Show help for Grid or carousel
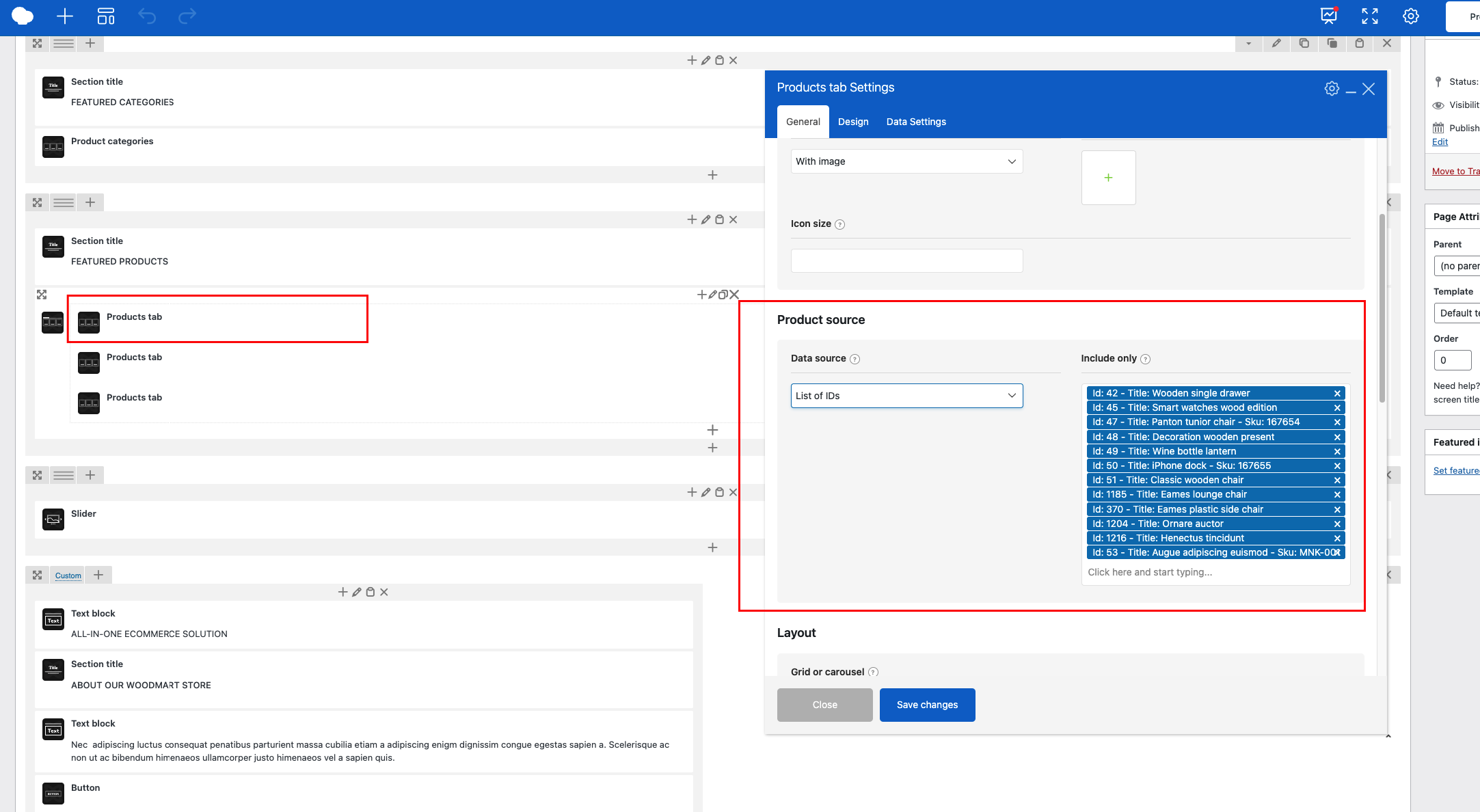This screenshot has width=1480, height=812. tap(873, 672)
